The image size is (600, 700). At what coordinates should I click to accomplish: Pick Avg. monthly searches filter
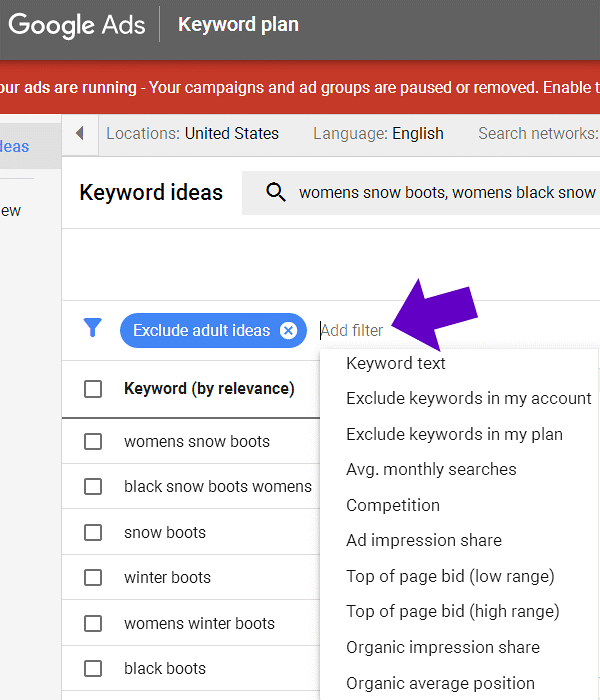(431, 469)
